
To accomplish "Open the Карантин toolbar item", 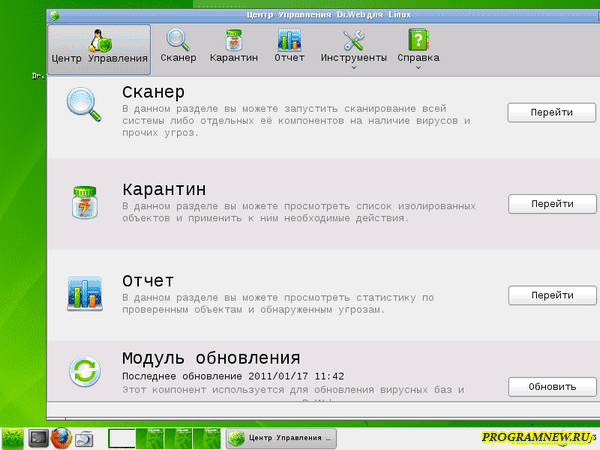I will 234,46.
